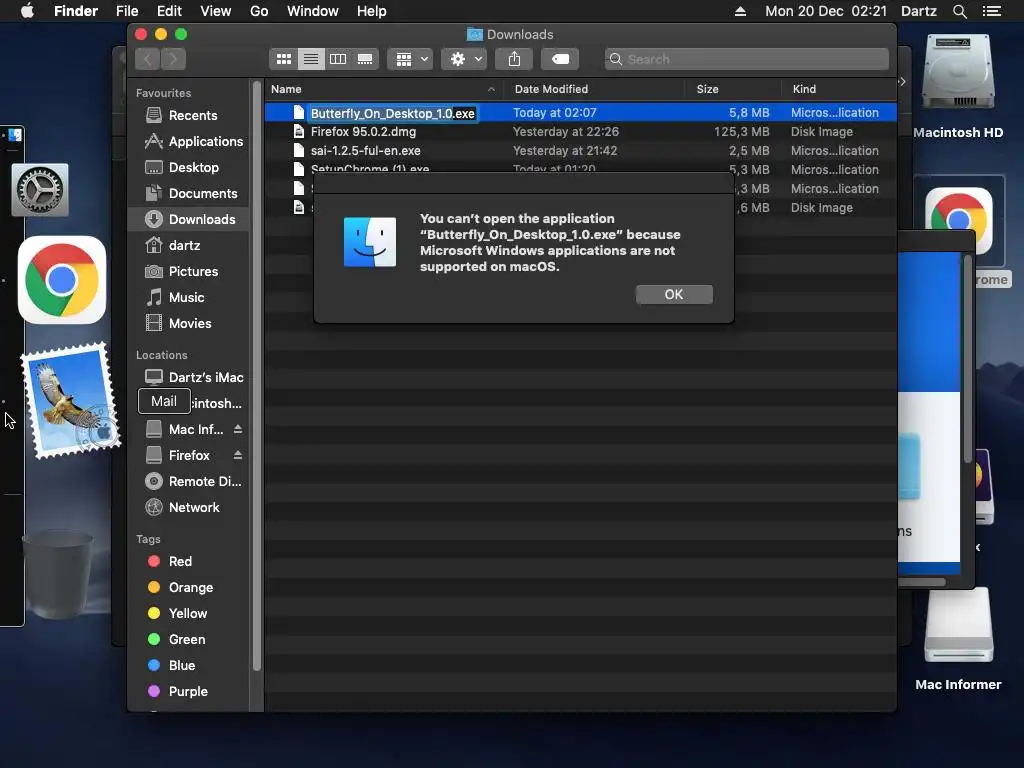Sort files by Kind column
The width and height of the screenshot is (1024, 768).
coord(839,89)
